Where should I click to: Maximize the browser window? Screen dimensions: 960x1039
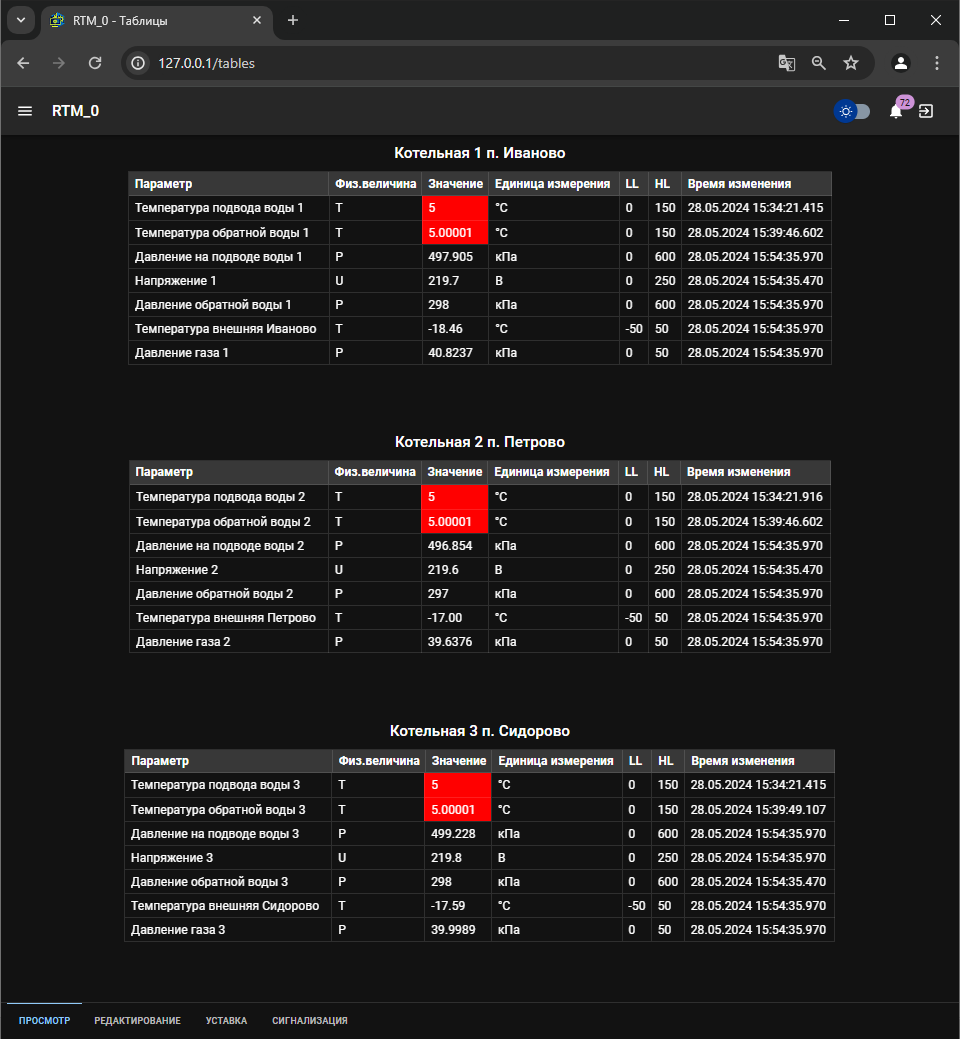pyautogui.click(x=890, y=20)
